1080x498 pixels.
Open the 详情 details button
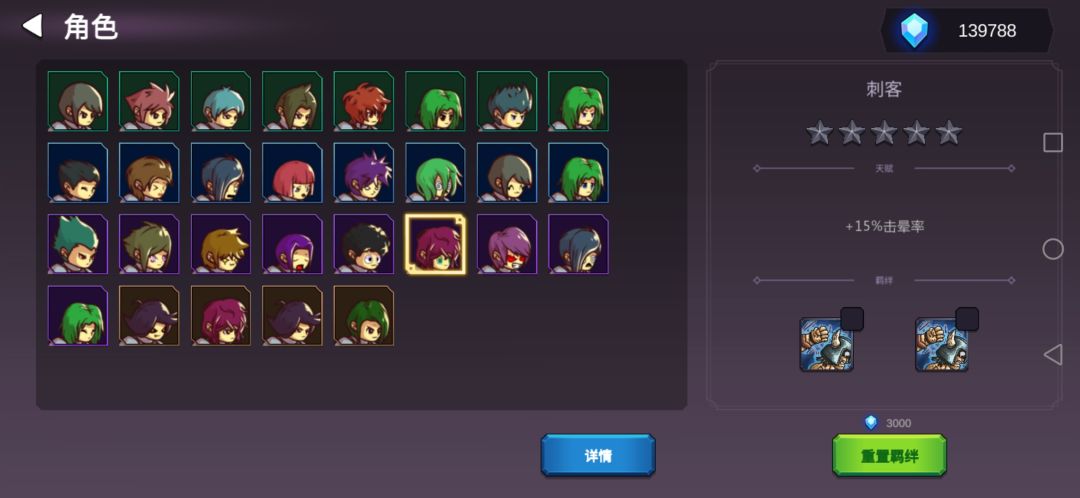[x=598, y=455]
